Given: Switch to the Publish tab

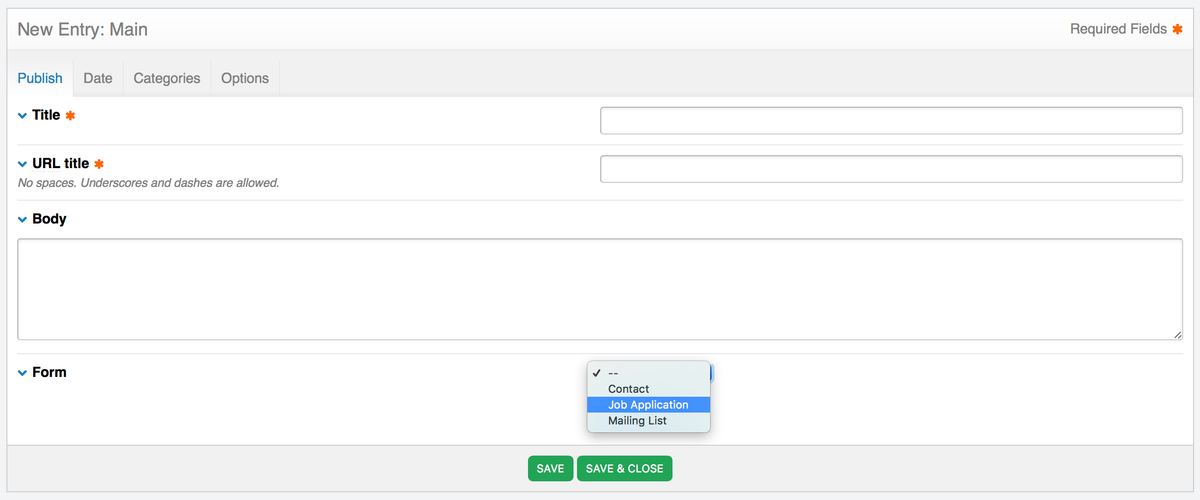Looking at the screenshot, I should [x=40, y=78].
